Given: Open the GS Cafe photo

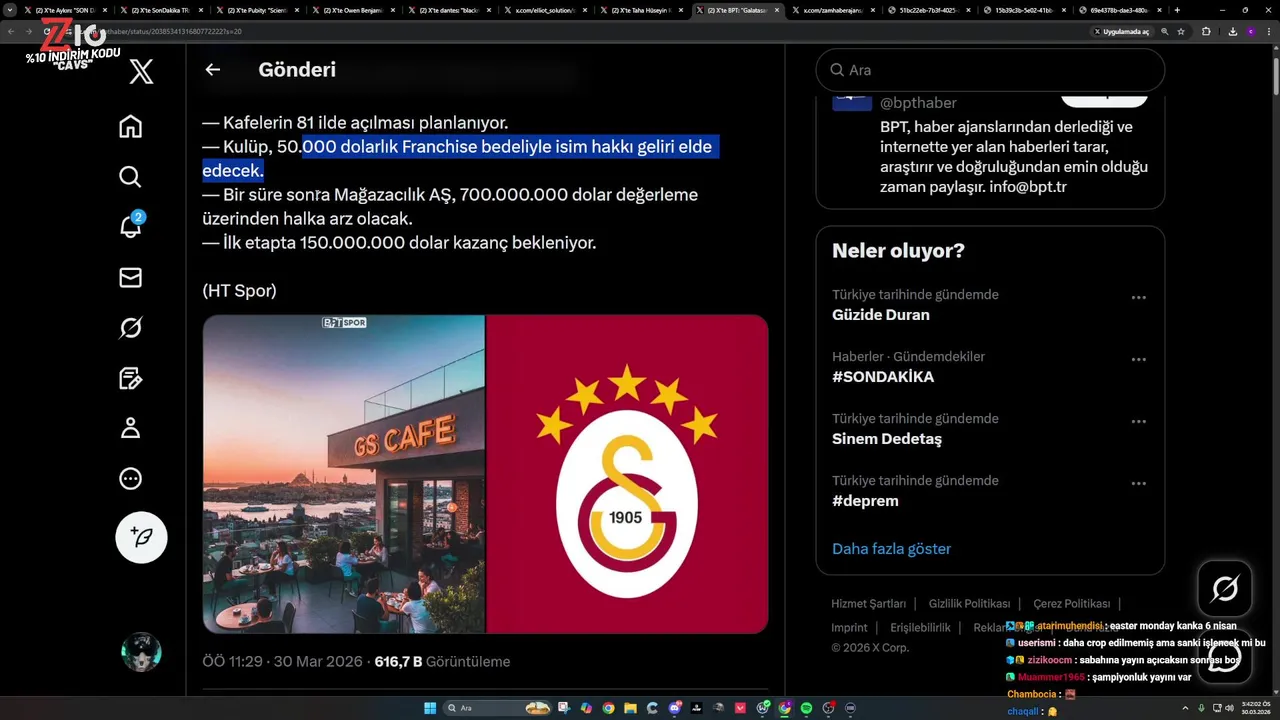Looking at the screenshot, I should (343, 474).
